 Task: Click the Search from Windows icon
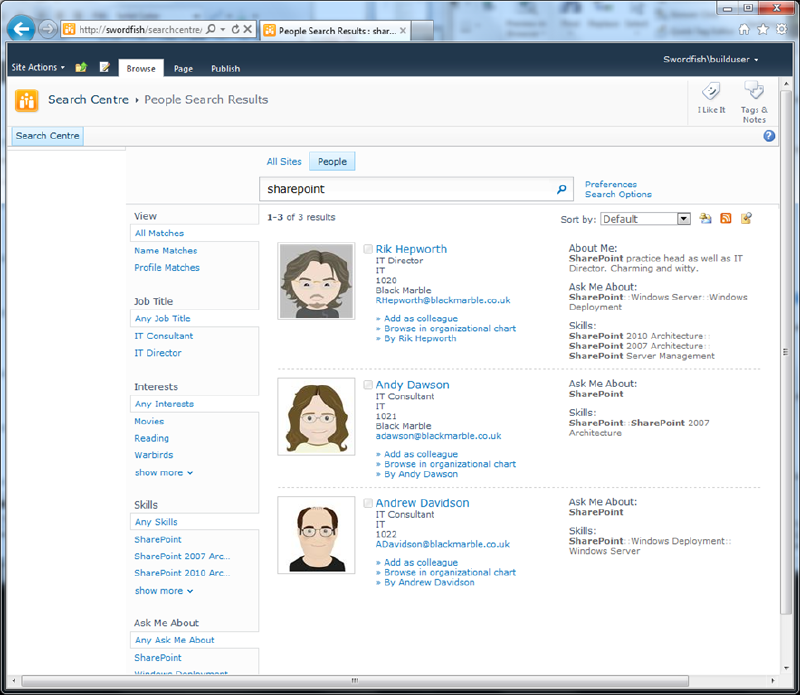(x=746, y=218)
